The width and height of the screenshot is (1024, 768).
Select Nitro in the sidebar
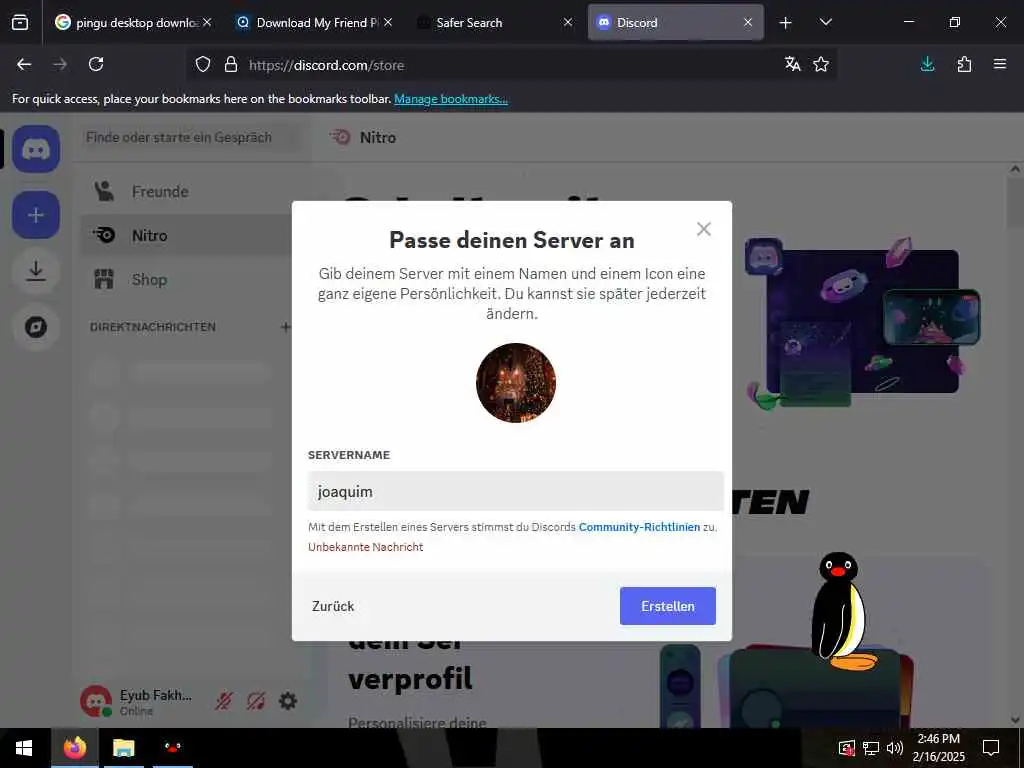coord(186,235)
